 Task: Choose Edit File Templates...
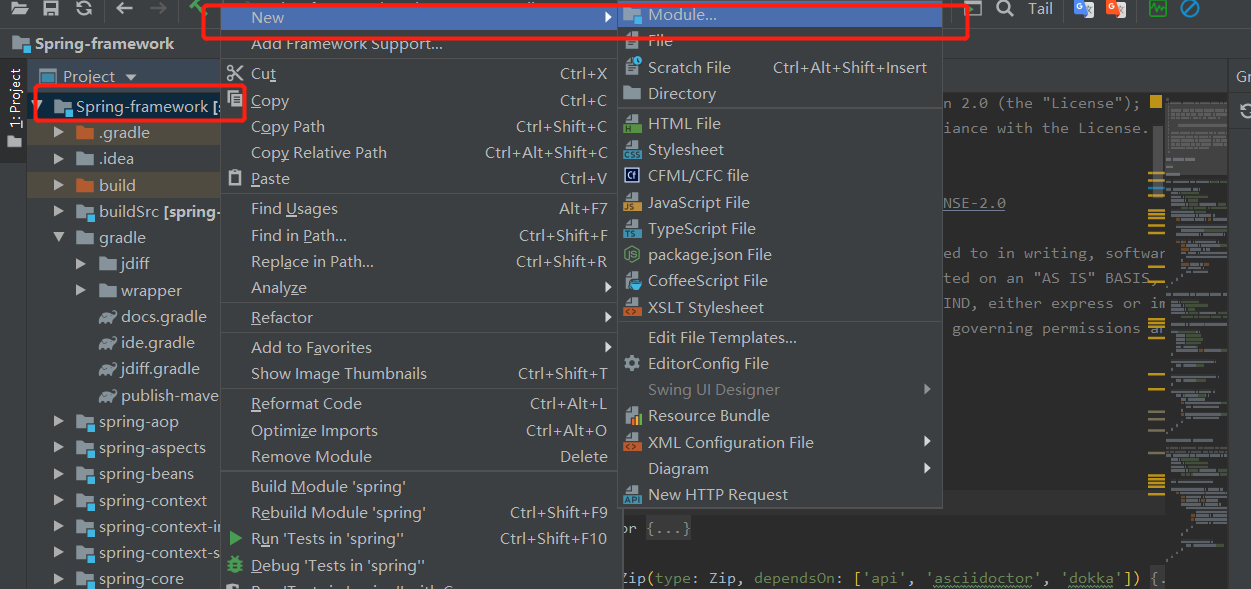coord(779,338)
